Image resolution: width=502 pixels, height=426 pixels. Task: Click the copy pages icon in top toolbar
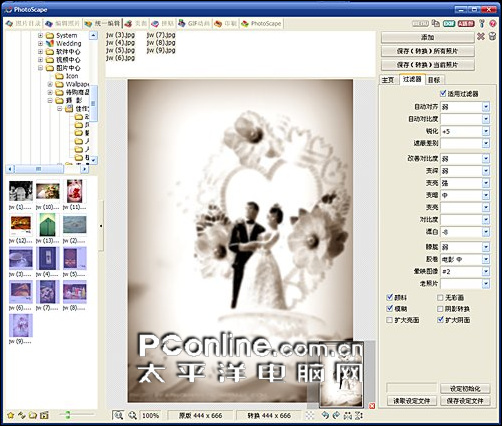435,23
